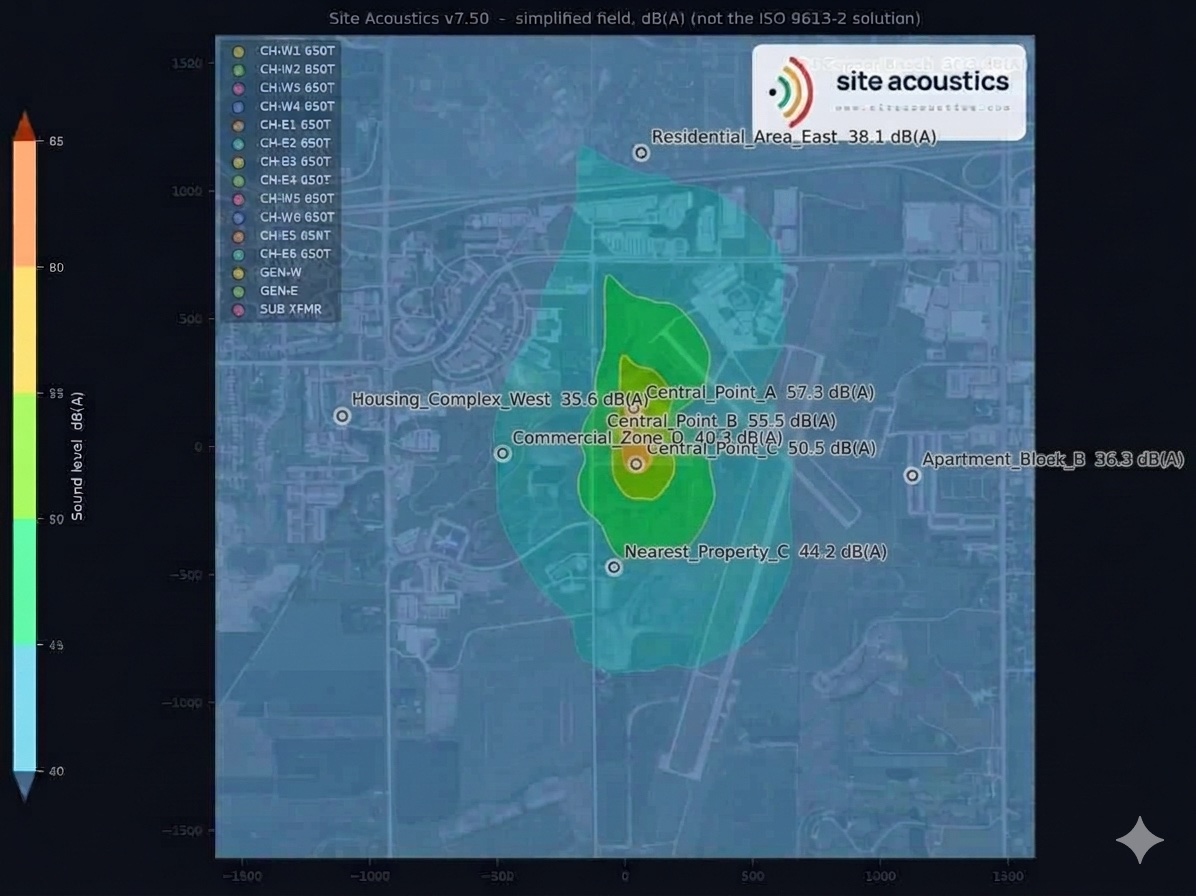This screenshot has height=896, width=1196.
Task: Click the y-axis tick labeled -1500
Action: [x=183, y=831]
